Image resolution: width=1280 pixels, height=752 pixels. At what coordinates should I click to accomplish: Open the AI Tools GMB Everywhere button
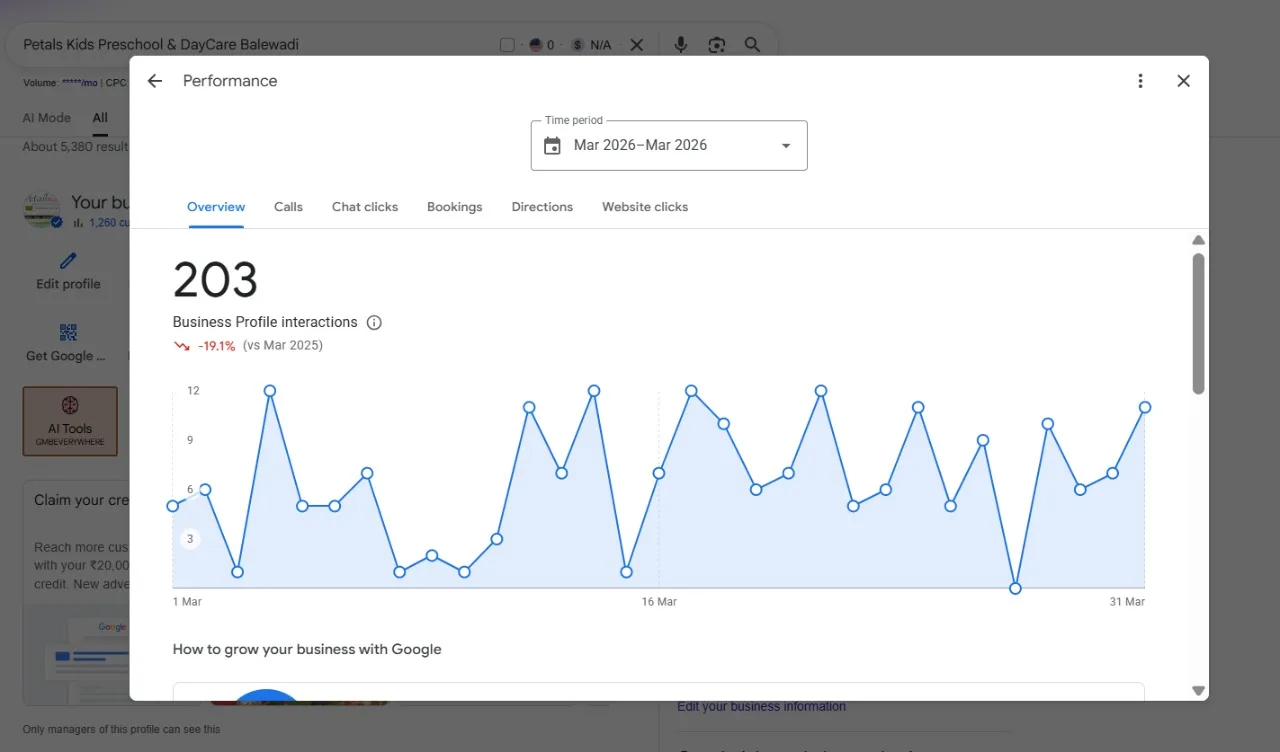pyautogui.click(x=70, y=421)
